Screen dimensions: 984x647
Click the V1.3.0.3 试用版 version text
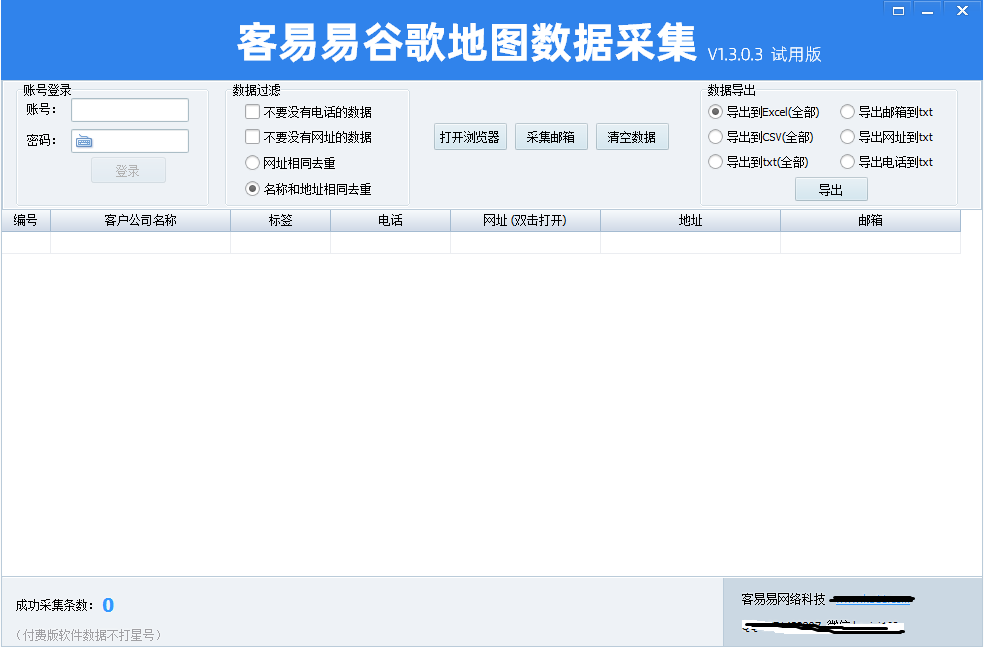coord(764,55)
